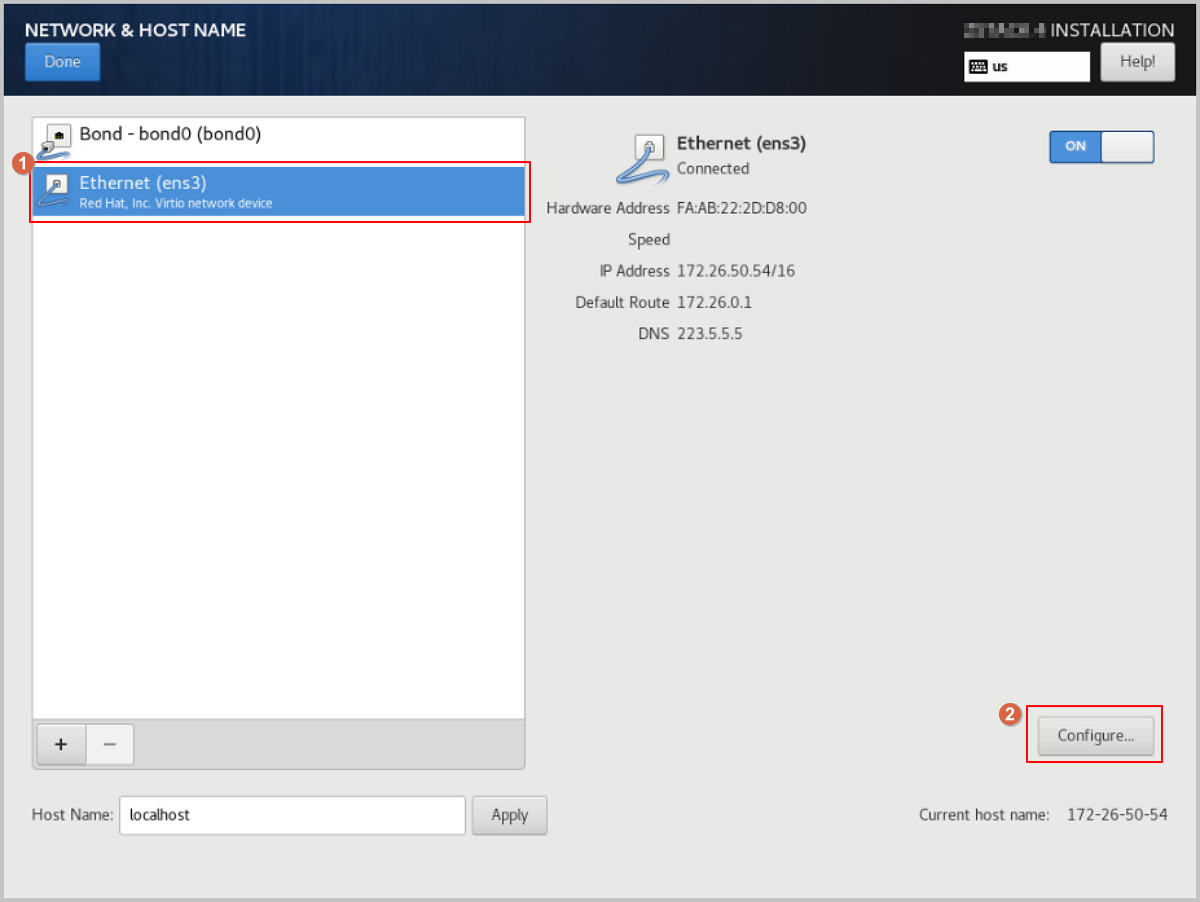Remove selected device with minus button
Screen dimensions: 1200x902
click(x=110, y=745)
